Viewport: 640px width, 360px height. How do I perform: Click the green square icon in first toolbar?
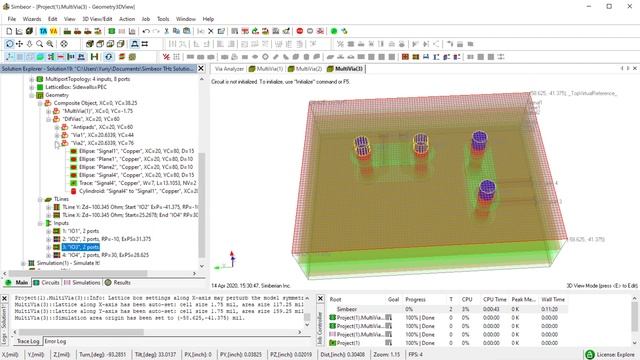point(111,31)
